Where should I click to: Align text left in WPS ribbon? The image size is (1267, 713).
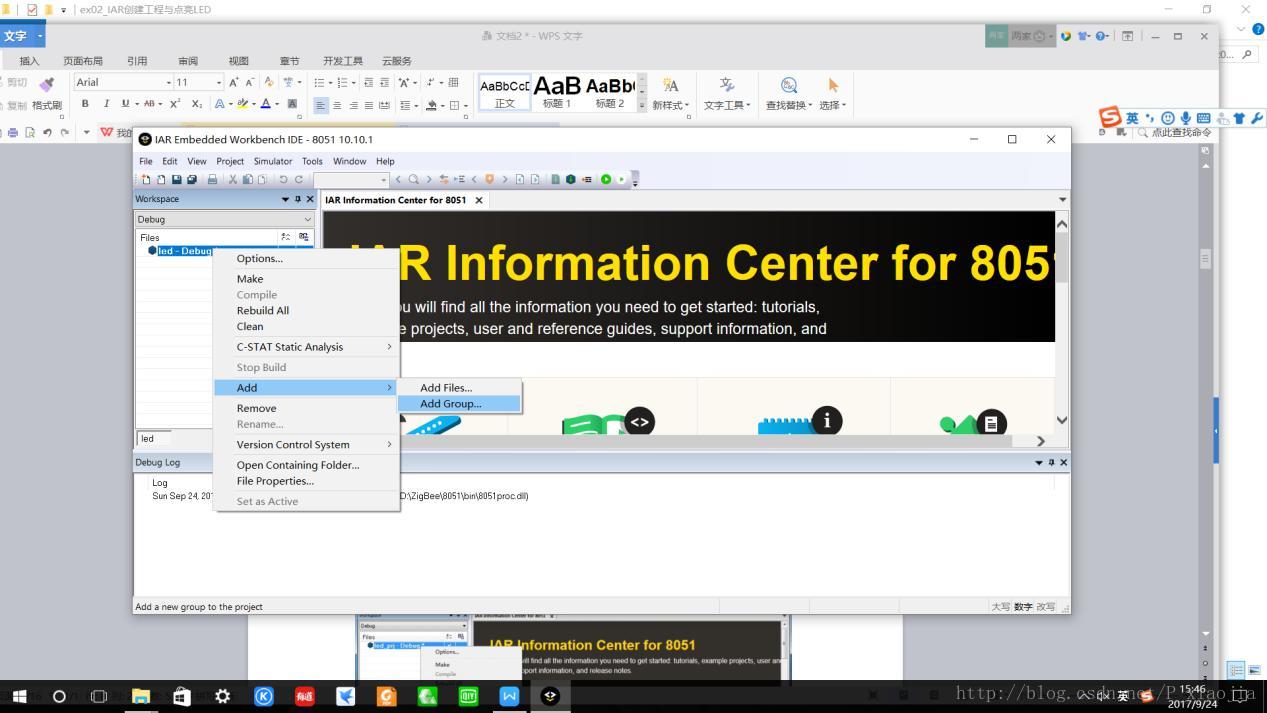(321, 105)
